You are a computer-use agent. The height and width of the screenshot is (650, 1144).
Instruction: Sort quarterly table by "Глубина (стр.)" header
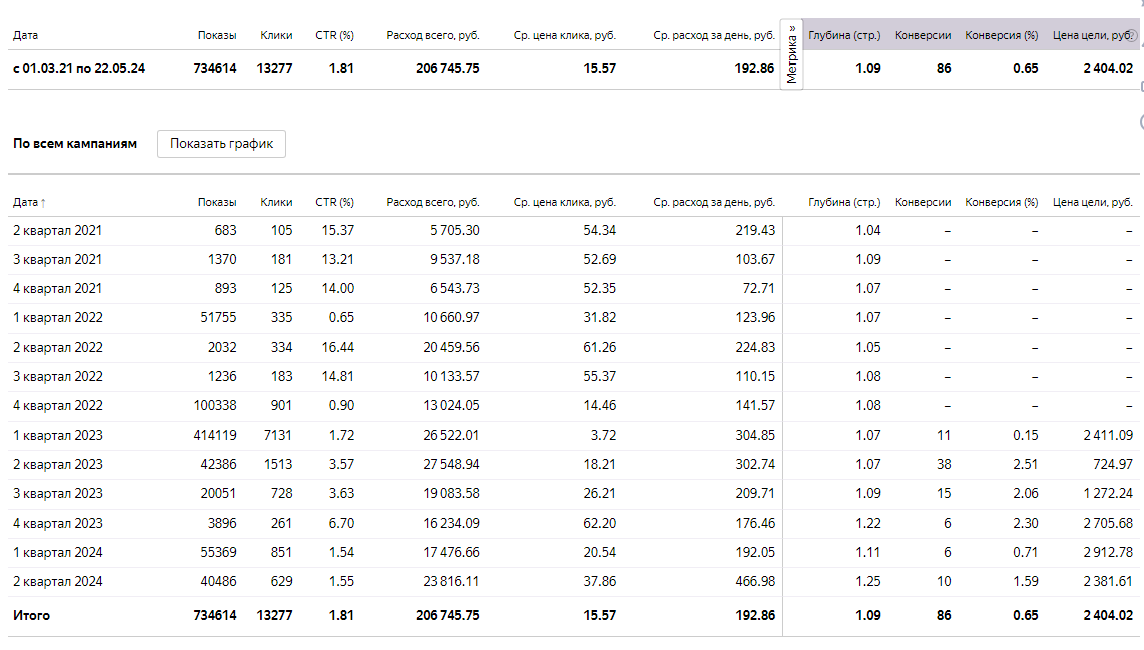tap(844, 202)
